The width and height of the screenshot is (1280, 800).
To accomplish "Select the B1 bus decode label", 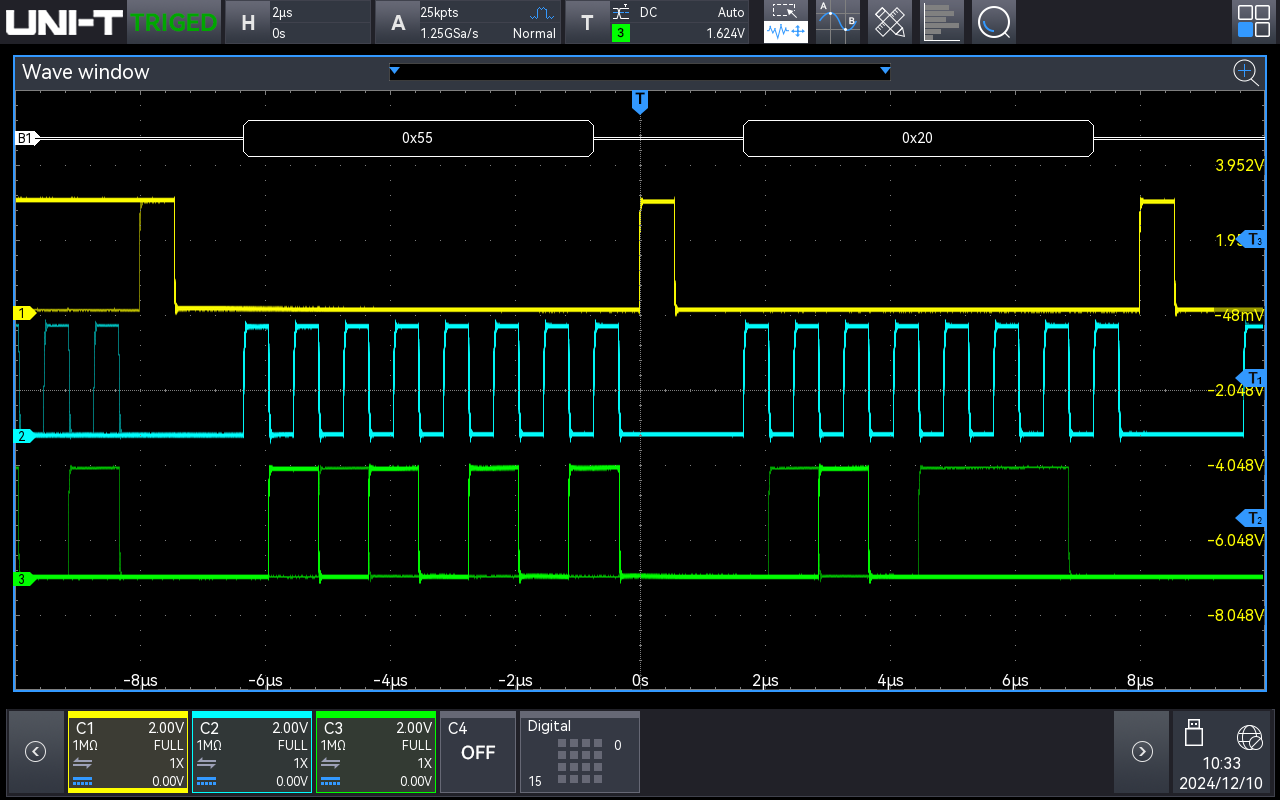I will pyautogui.click(x=27, y=138).
